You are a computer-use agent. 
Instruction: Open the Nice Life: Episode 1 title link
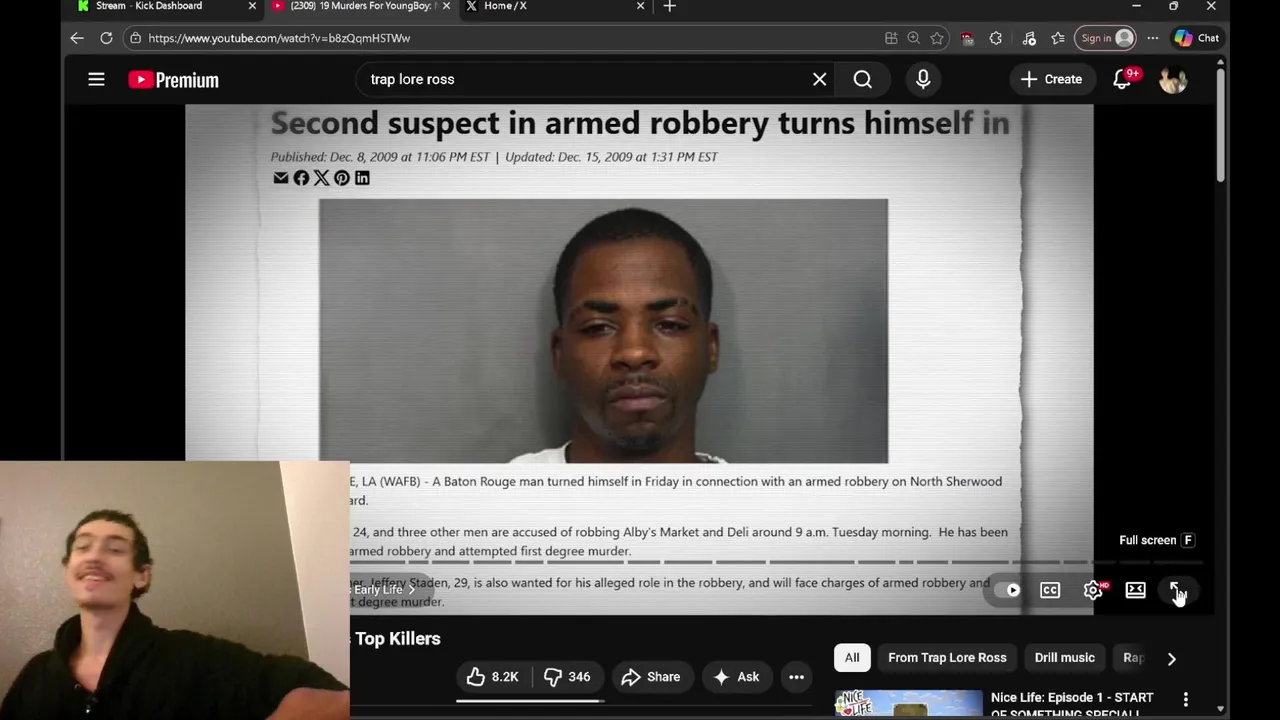(x=1072, y=705)
